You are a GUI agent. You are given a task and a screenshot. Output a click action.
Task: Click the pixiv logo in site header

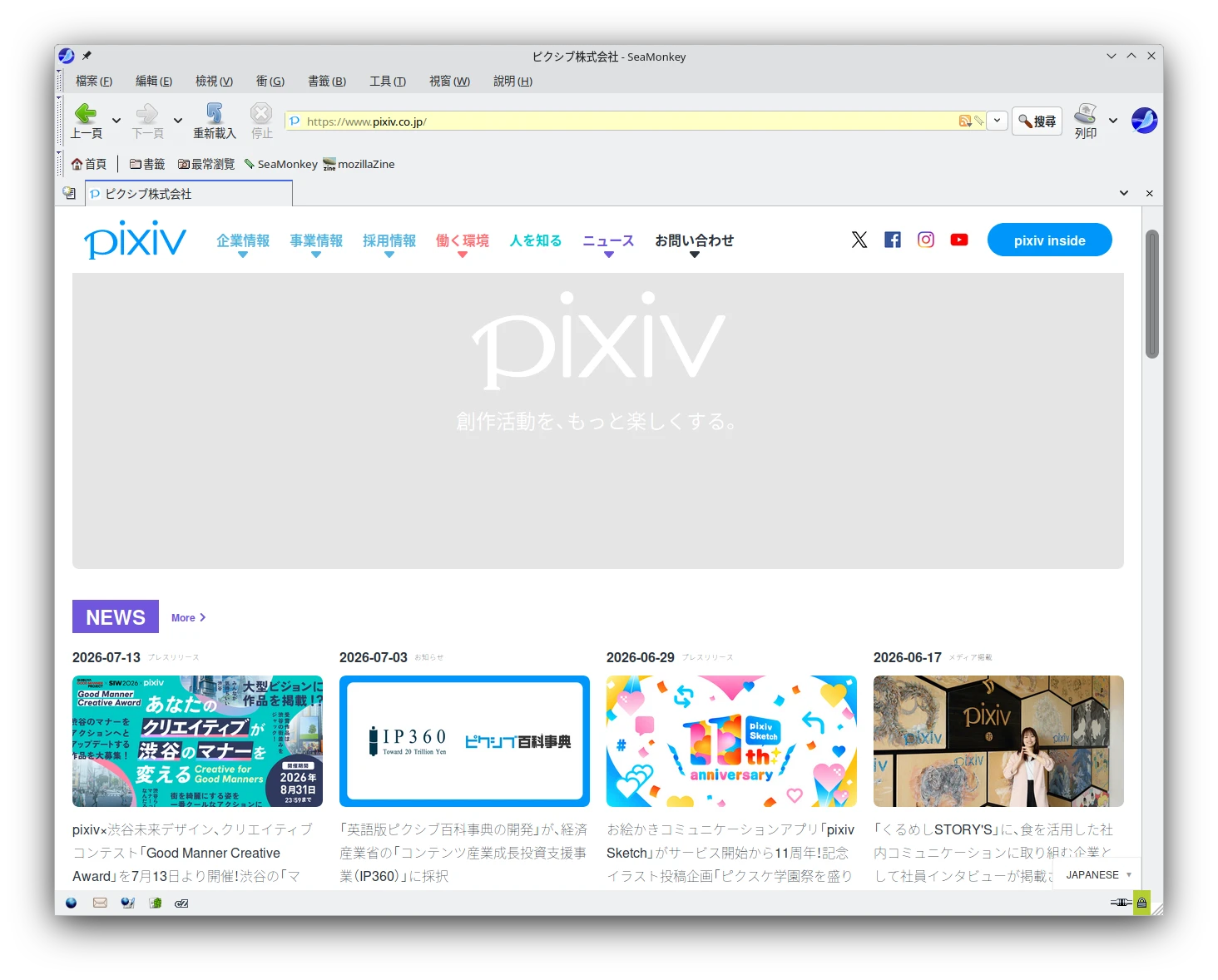click(x=135, y=240)
